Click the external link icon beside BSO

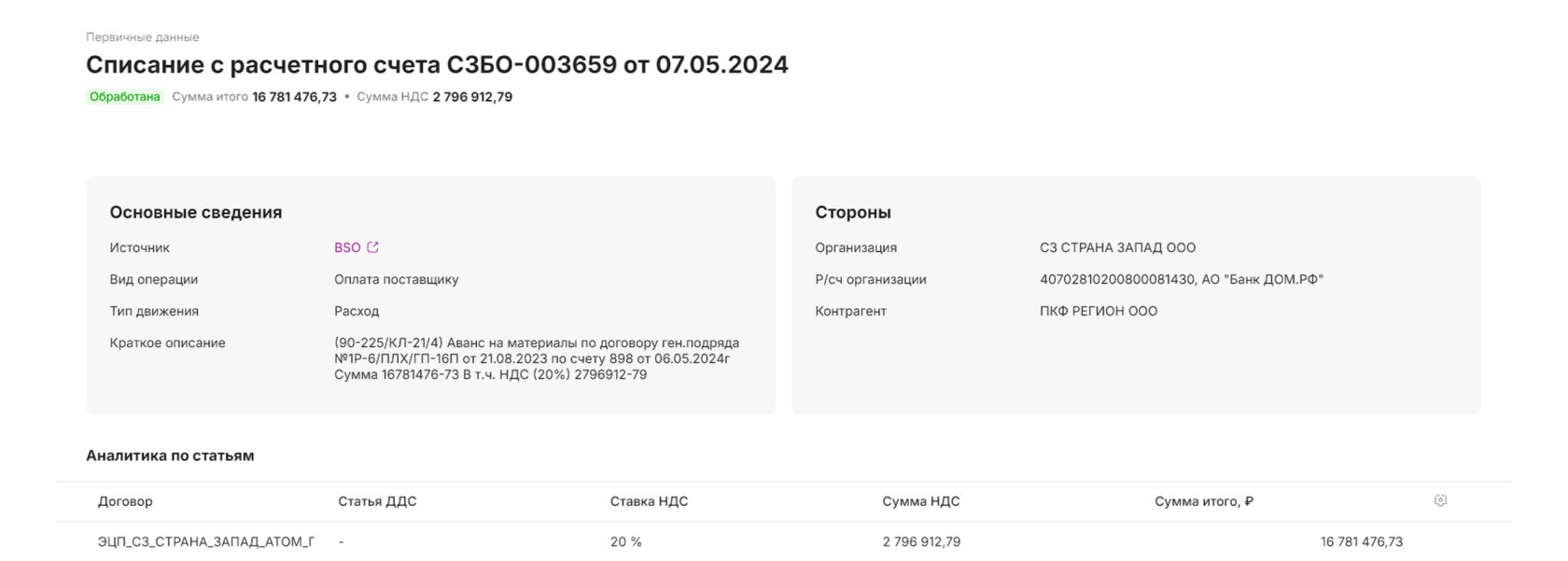(373, 247)
